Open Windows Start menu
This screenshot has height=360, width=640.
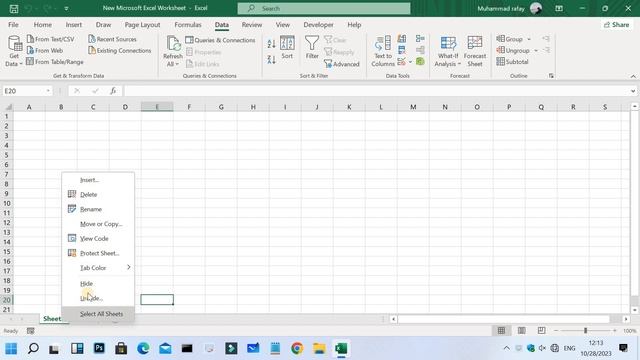click(11, 348)
